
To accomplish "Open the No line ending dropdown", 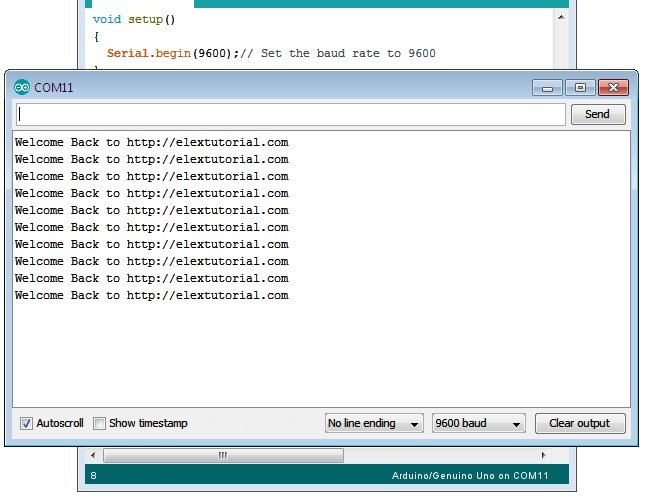I will (x=374, y=423).
